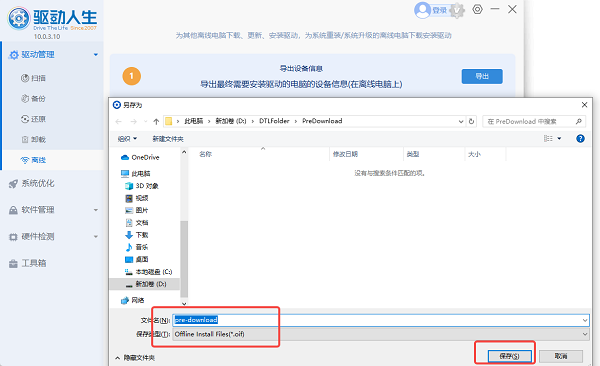600x366 pixels.
Task: Click the 硬件检测 chip icon
Action: (13, 237)
